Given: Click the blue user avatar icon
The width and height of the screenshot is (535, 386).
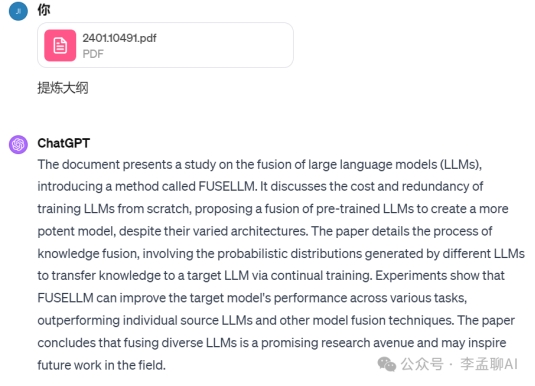Looking at the screenshot, I should [x=18, y=11].
